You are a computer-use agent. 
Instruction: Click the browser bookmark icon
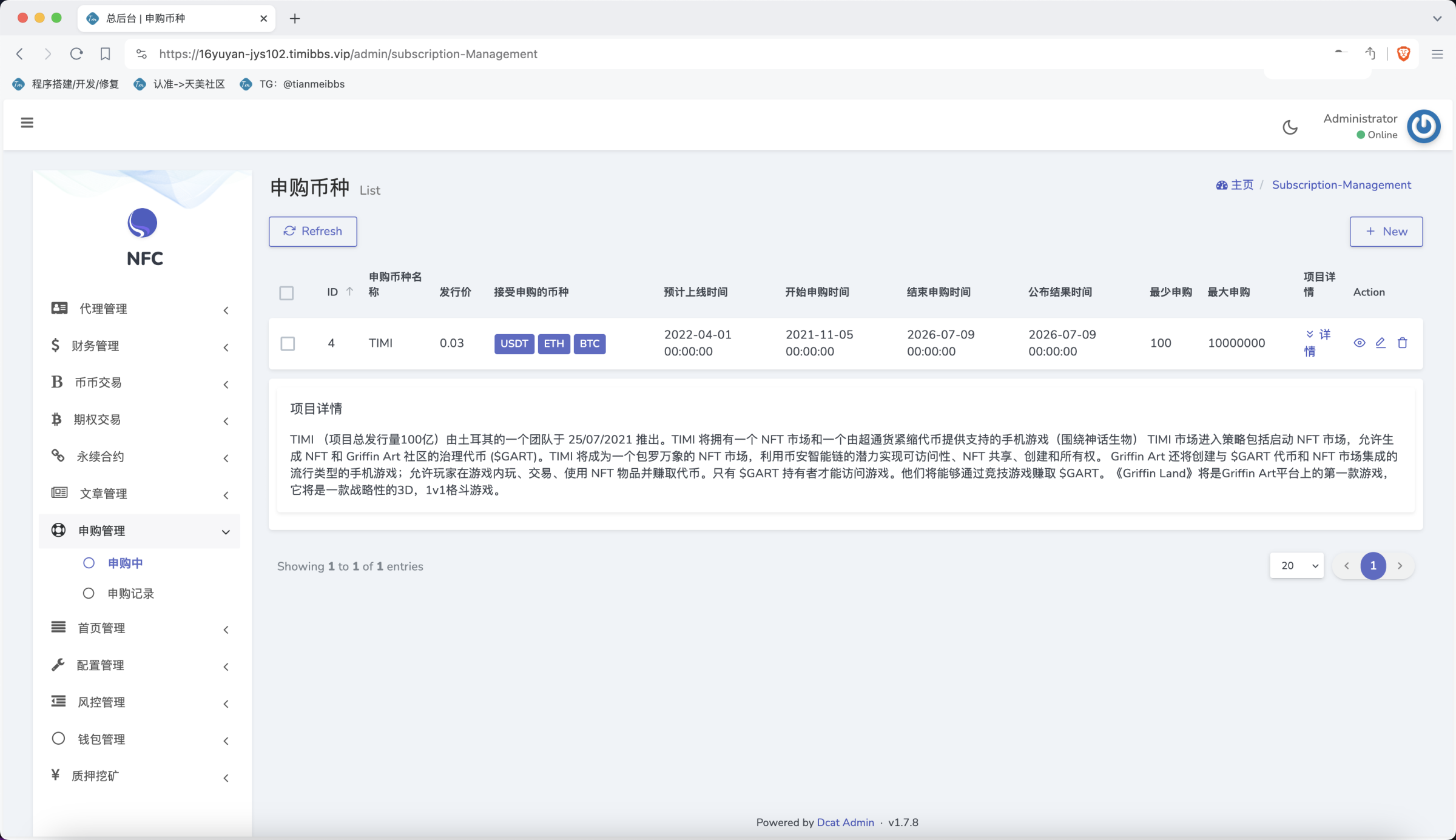coord(105,54)
